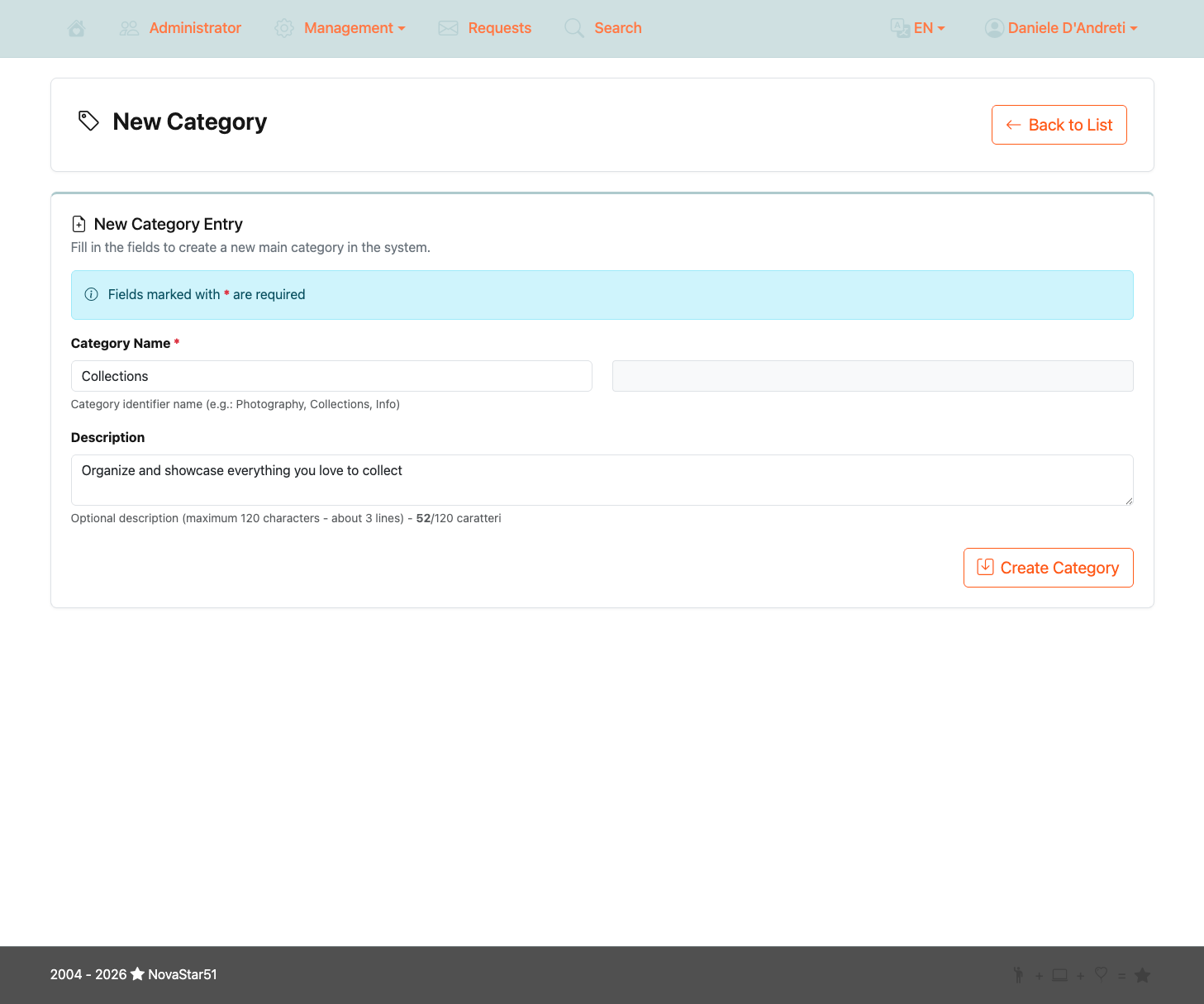Open the EN language dropdown
1204x1004 pixels.
coord(926,27)
